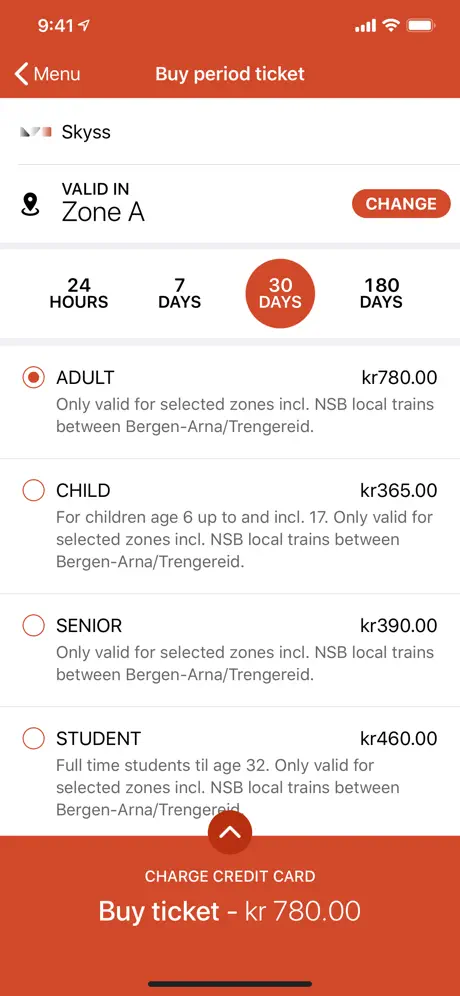This screenshot has width=460, height=996.
Task: Tap Buy ticket - kr 780.00
Action: [230, 912]
